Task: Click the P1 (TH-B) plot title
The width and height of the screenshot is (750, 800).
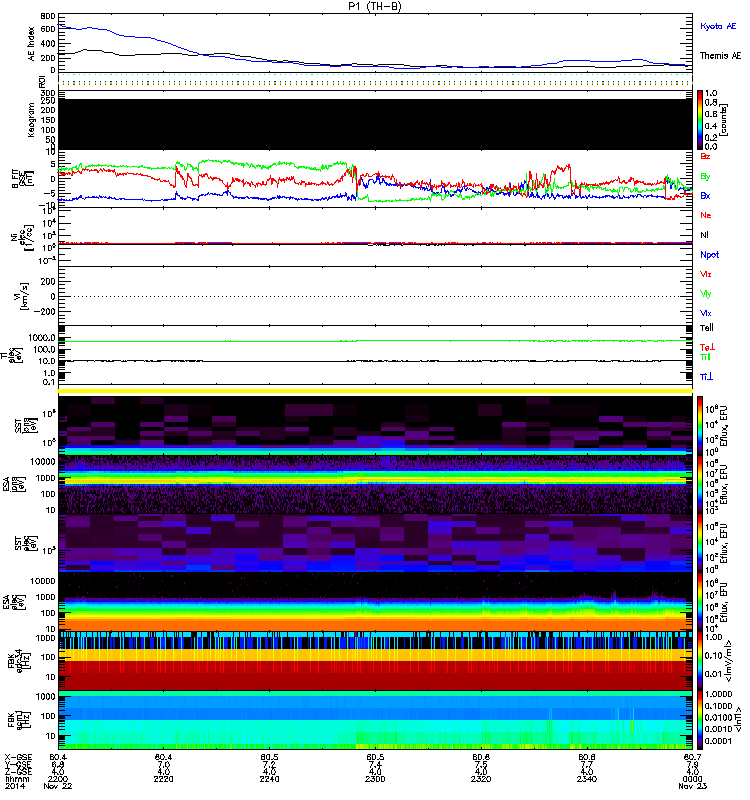Action: (x=375, y=6)
